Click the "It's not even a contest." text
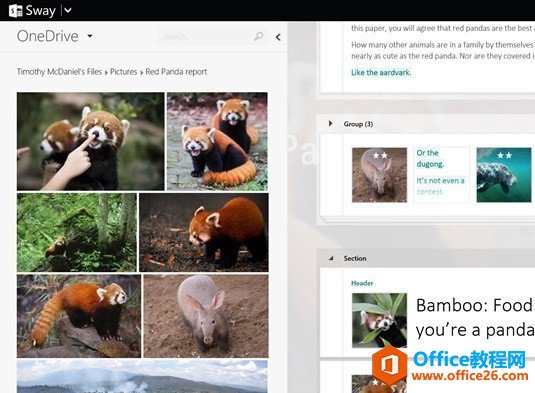 click(x=440, y=186)
